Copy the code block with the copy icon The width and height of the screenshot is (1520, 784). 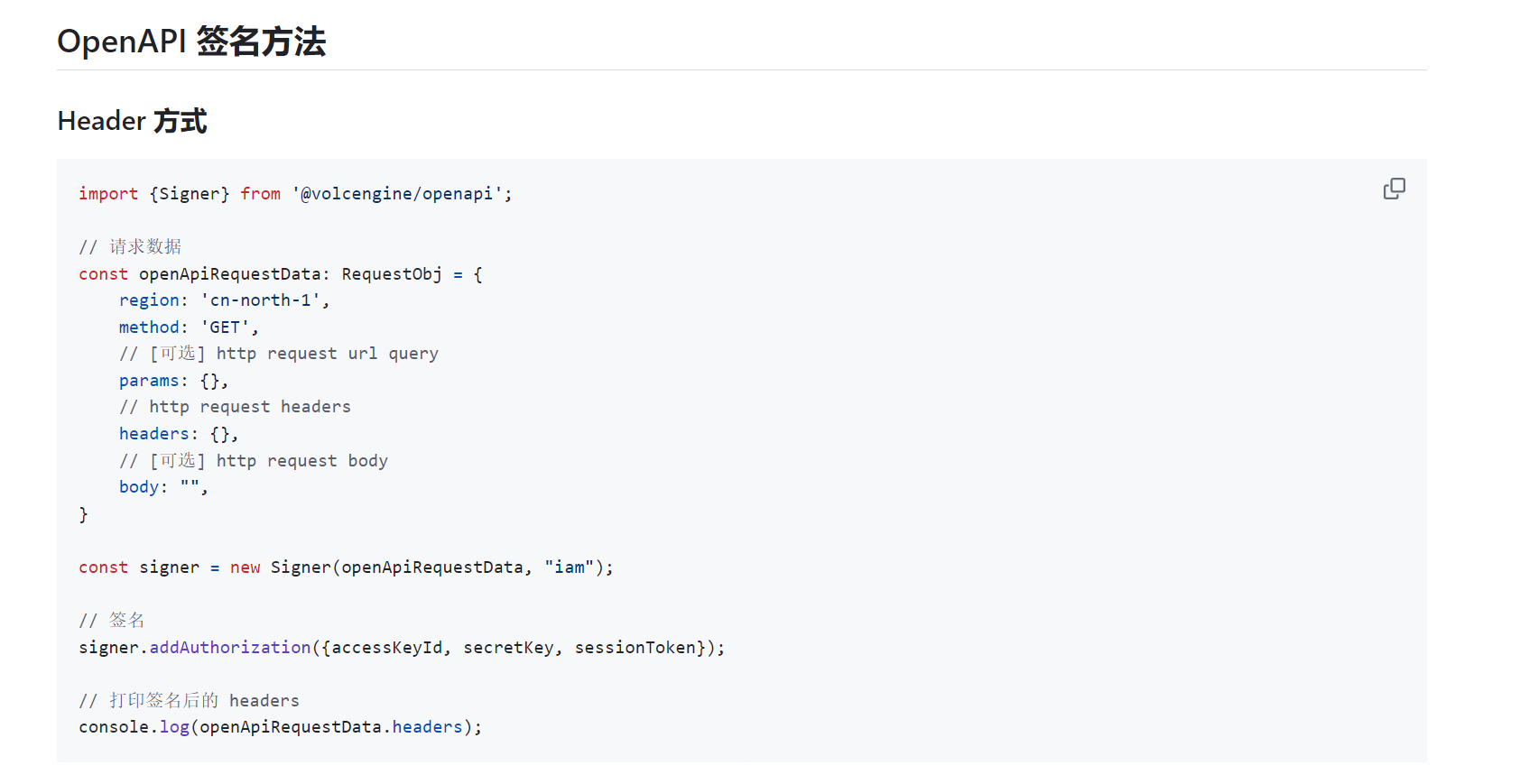1394,189
